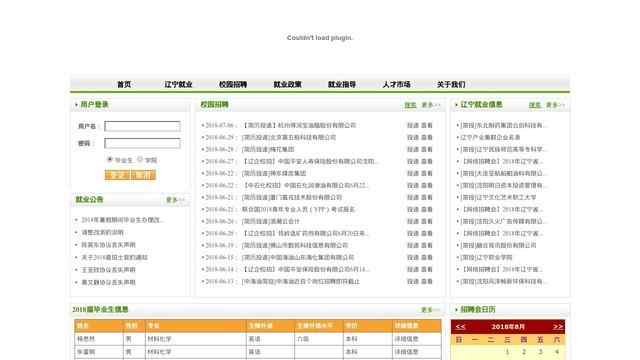This screenshot has height=360, width=640.
Task: Open the 辽宁就业 navigation item
Action: pyautogui.click(x=178, y=84)
